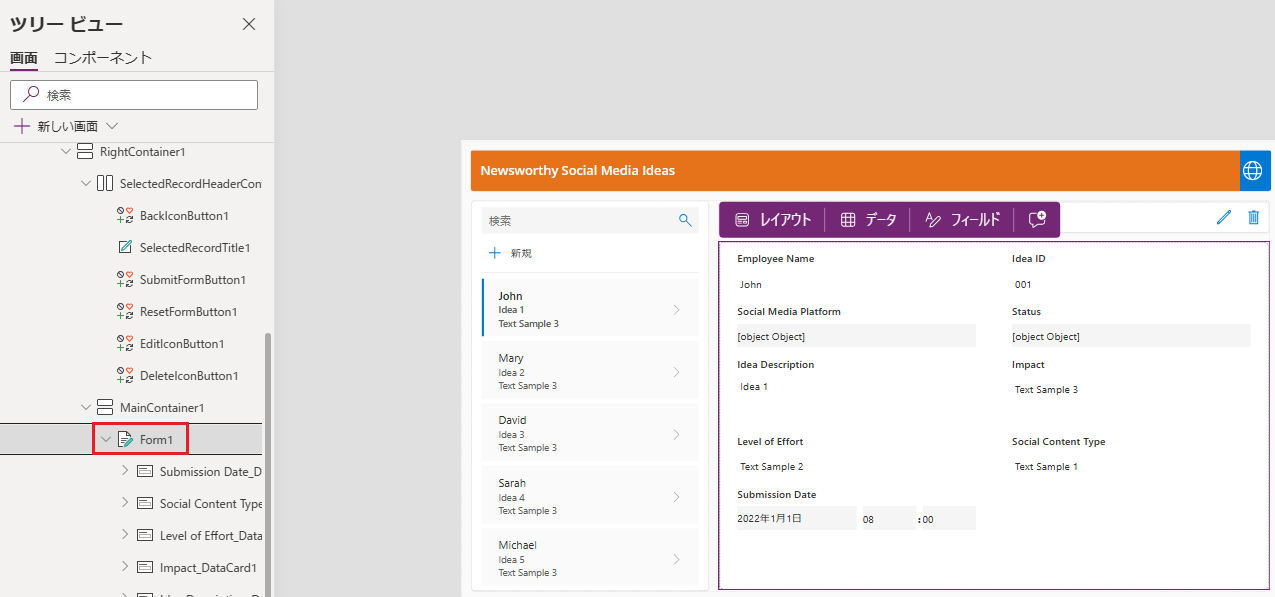
Task: Expand the Level of Effort_Data node
Action: click(x=125, y=535)
